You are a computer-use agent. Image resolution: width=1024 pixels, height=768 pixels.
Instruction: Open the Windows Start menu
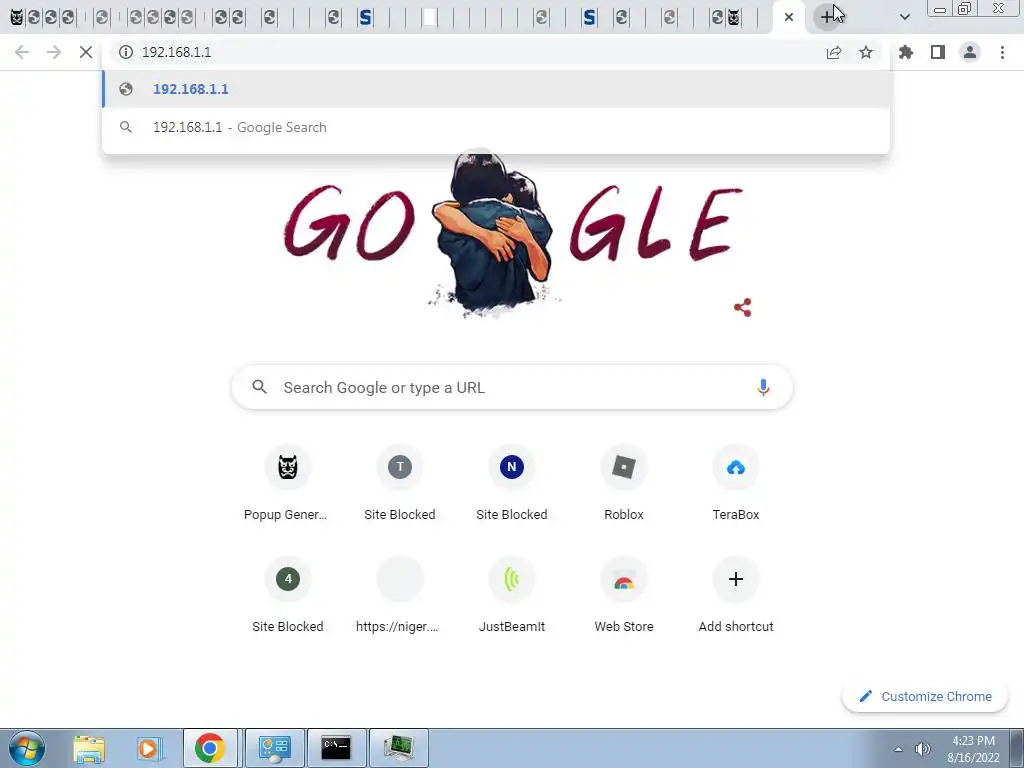tap(26, 748)
